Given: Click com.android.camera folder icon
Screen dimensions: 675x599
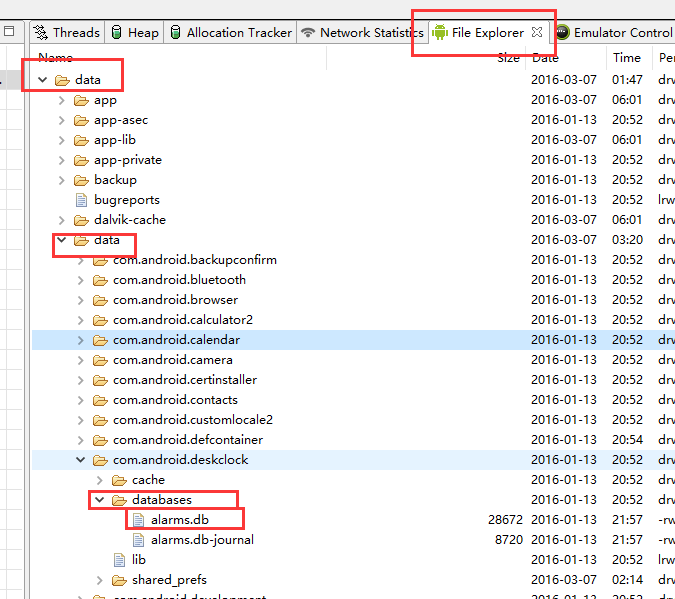Looking at the screenshot, I should click(100, 360).
